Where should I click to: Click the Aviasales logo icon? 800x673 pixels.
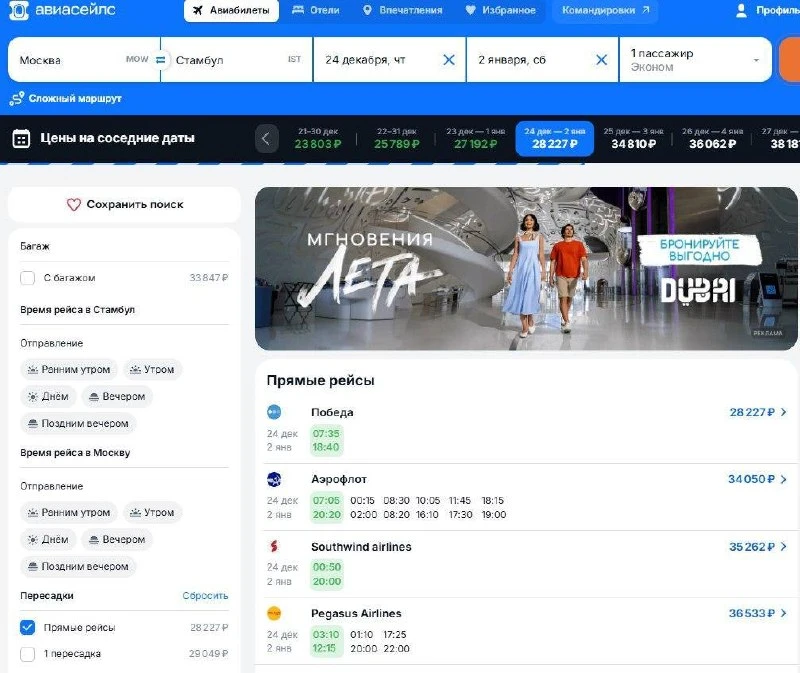point(19,10)
